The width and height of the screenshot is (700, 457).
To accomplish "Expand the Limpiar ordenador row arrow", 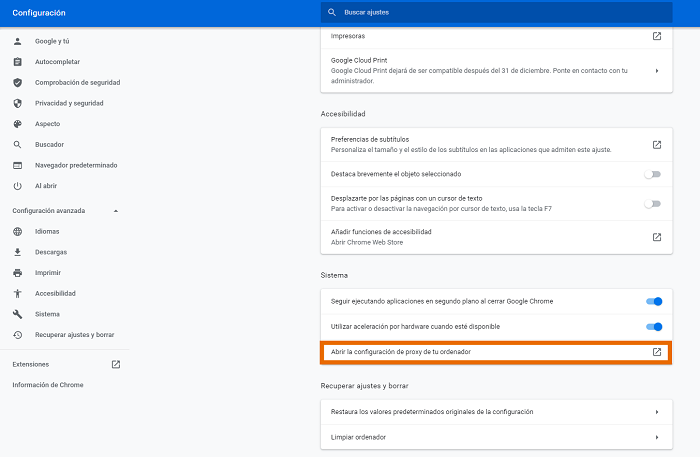I will click(x=657, y=437).
